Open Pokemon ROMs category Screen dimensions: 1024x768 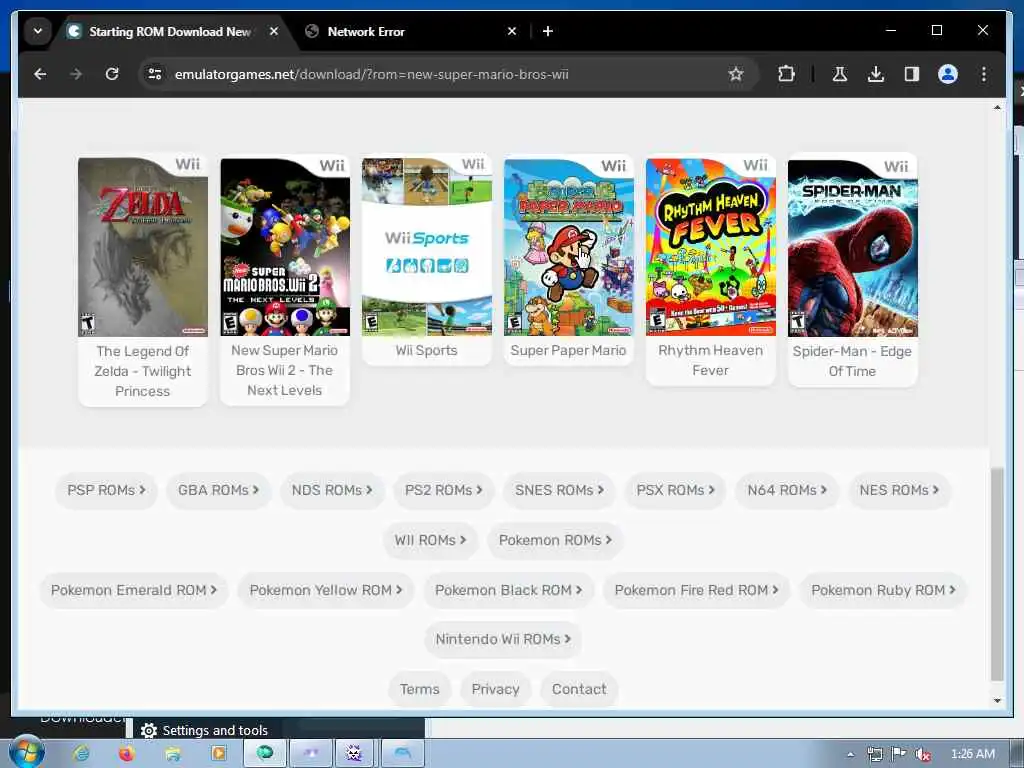555,540
